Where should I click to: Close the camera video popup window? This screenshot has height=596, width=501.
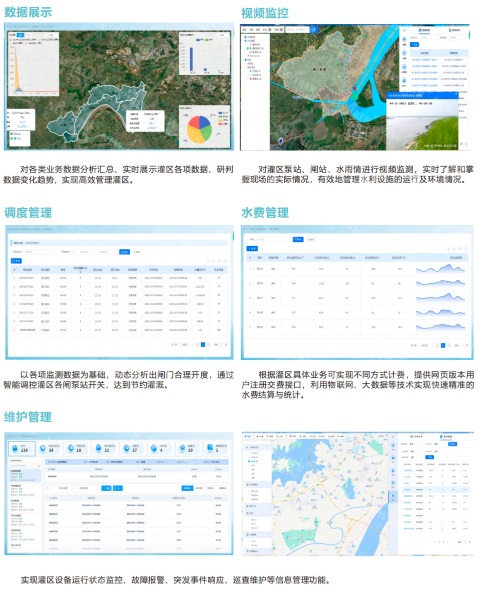[x=456, y=95]
